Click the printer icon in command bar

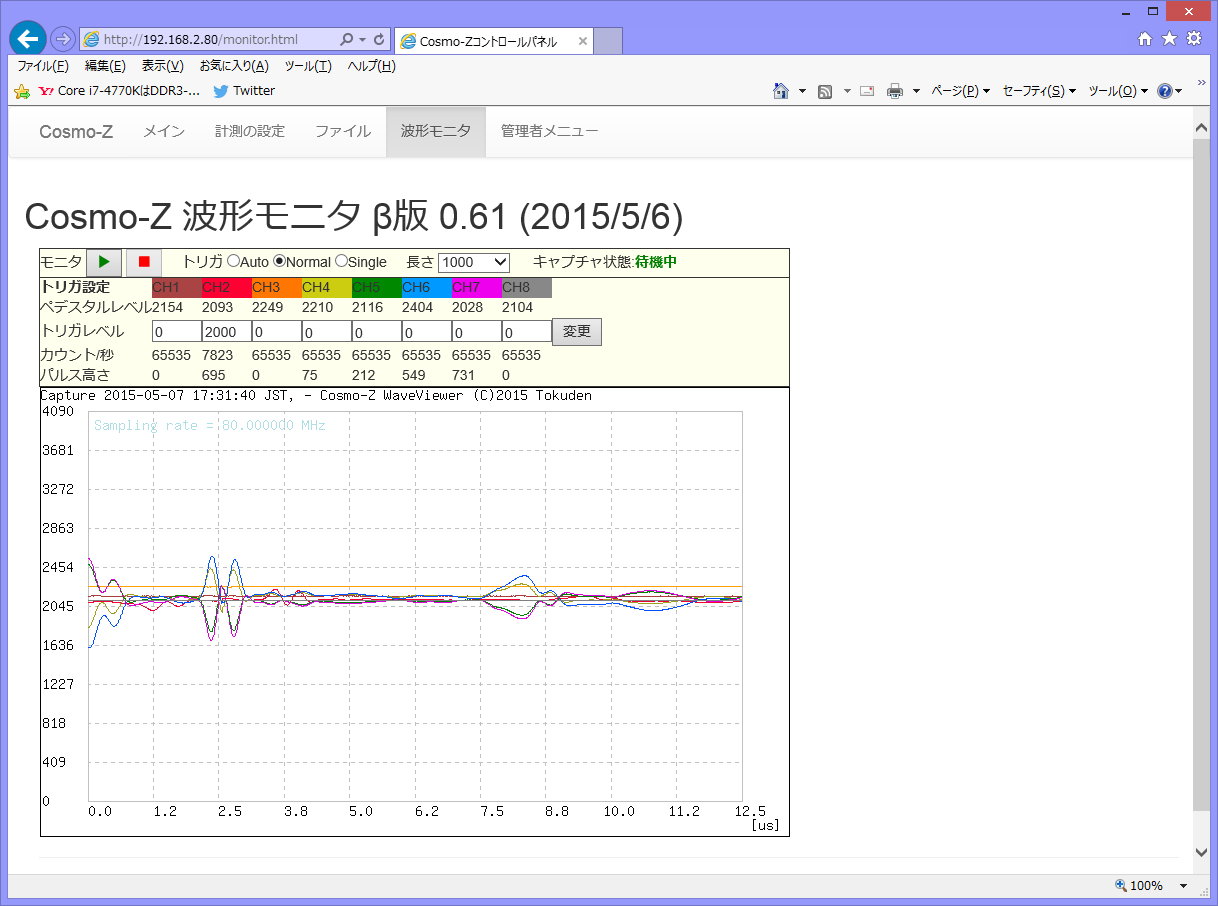click(894, 91)
